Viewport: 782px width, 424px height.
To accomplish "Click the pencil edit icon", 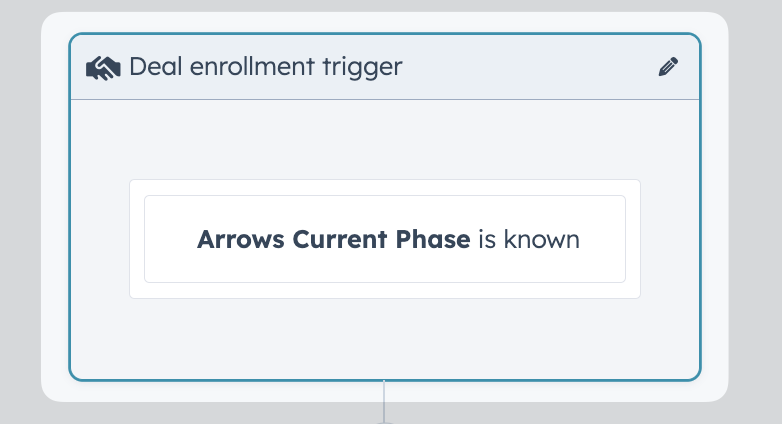I will pos(668,67).
